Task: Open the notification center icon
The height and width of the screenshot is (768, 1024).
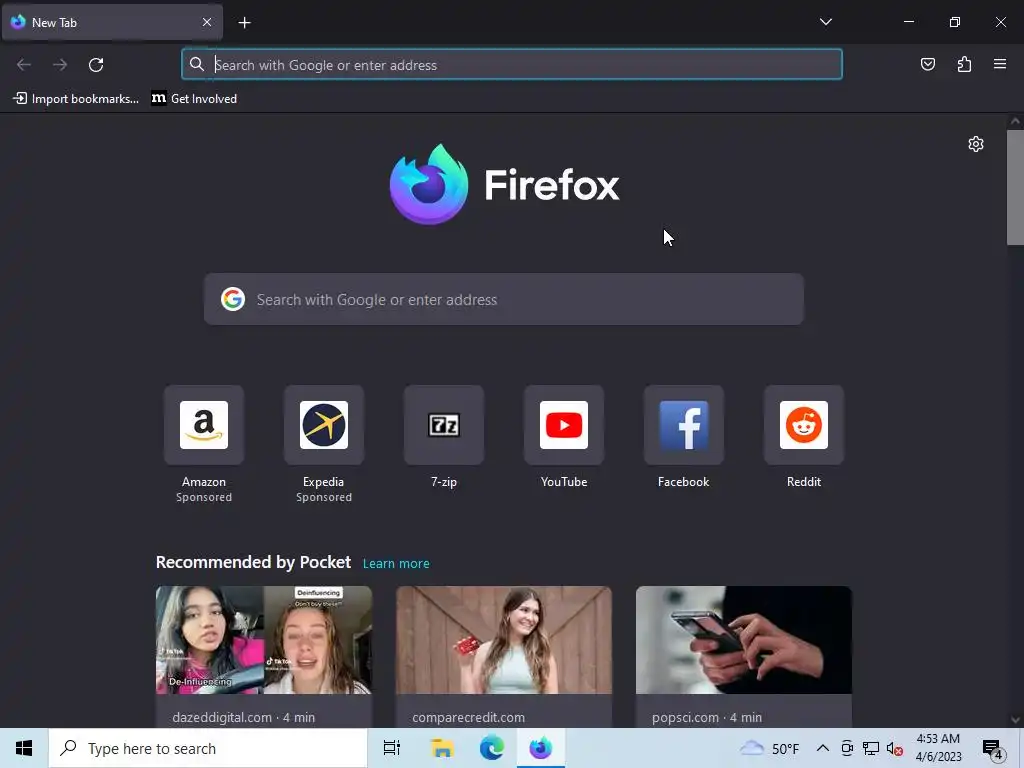Action: [x=993, y=748]
